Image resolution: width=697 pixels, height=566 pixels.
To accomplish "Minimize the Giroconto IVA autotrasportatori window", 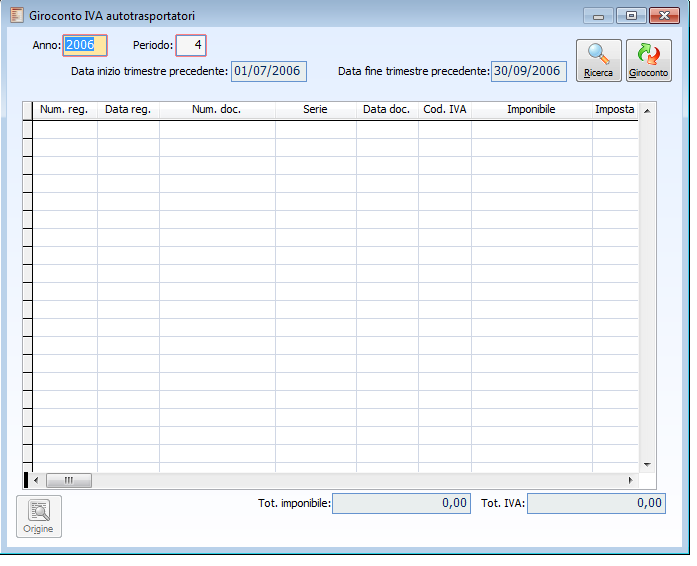I will (598, 16).
